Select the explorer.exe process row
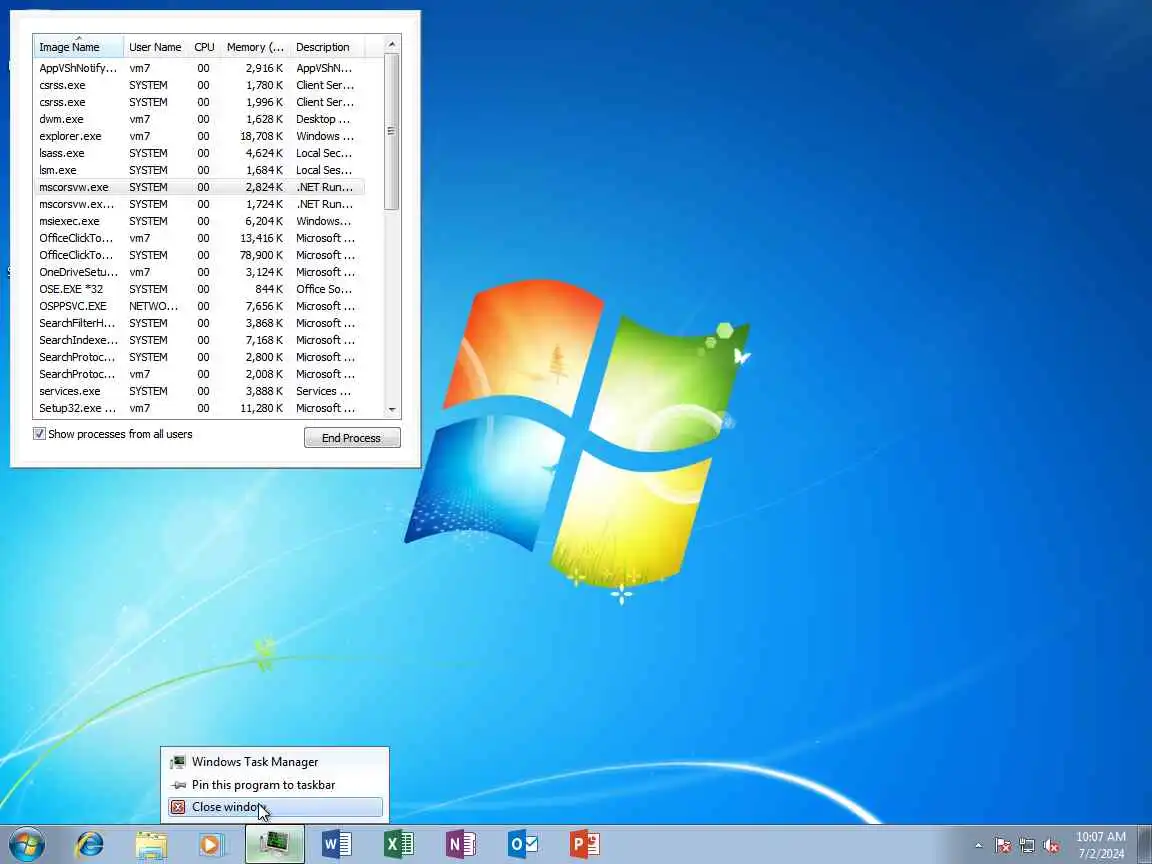The image size is (1152, 864). point(198,136)
